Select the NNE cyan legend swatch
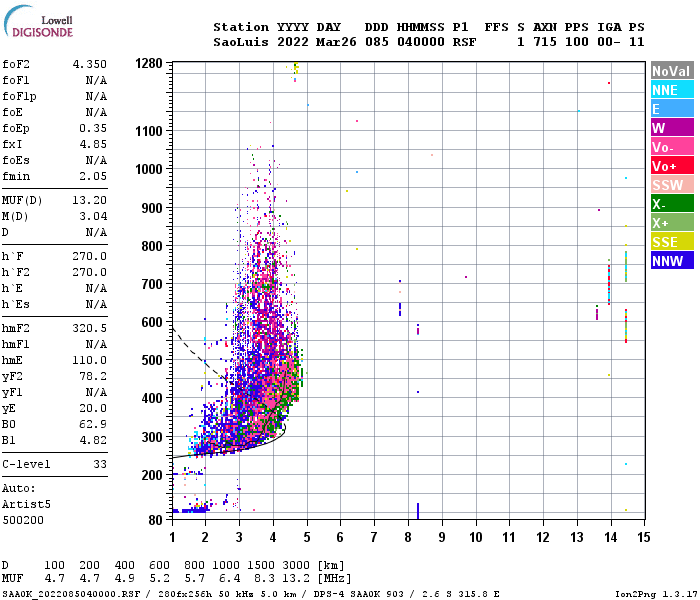700x600 pixels. (x=672, y=90)
